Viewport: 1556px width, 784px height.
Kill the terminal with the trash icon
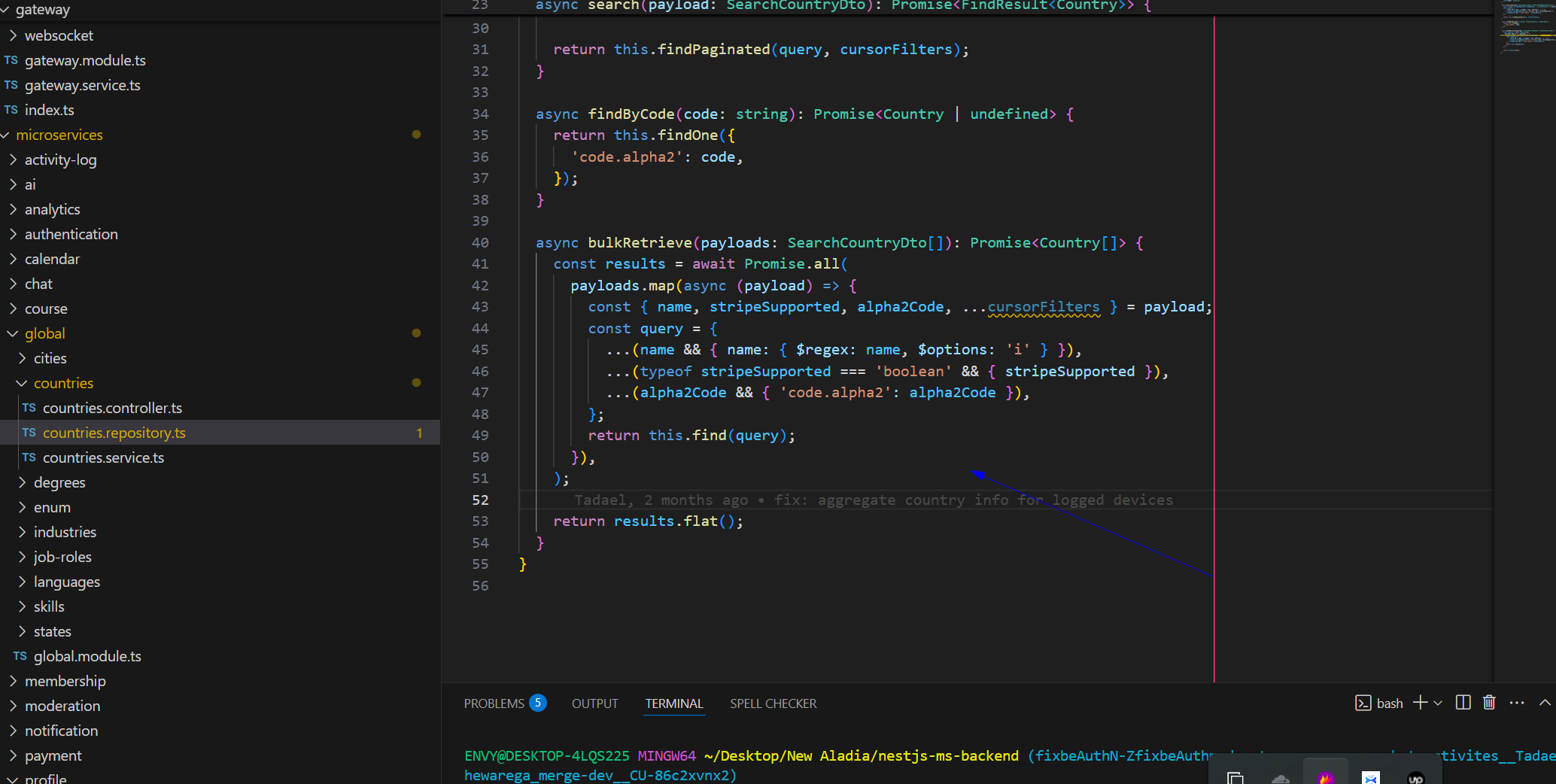tap(1489, 703)
